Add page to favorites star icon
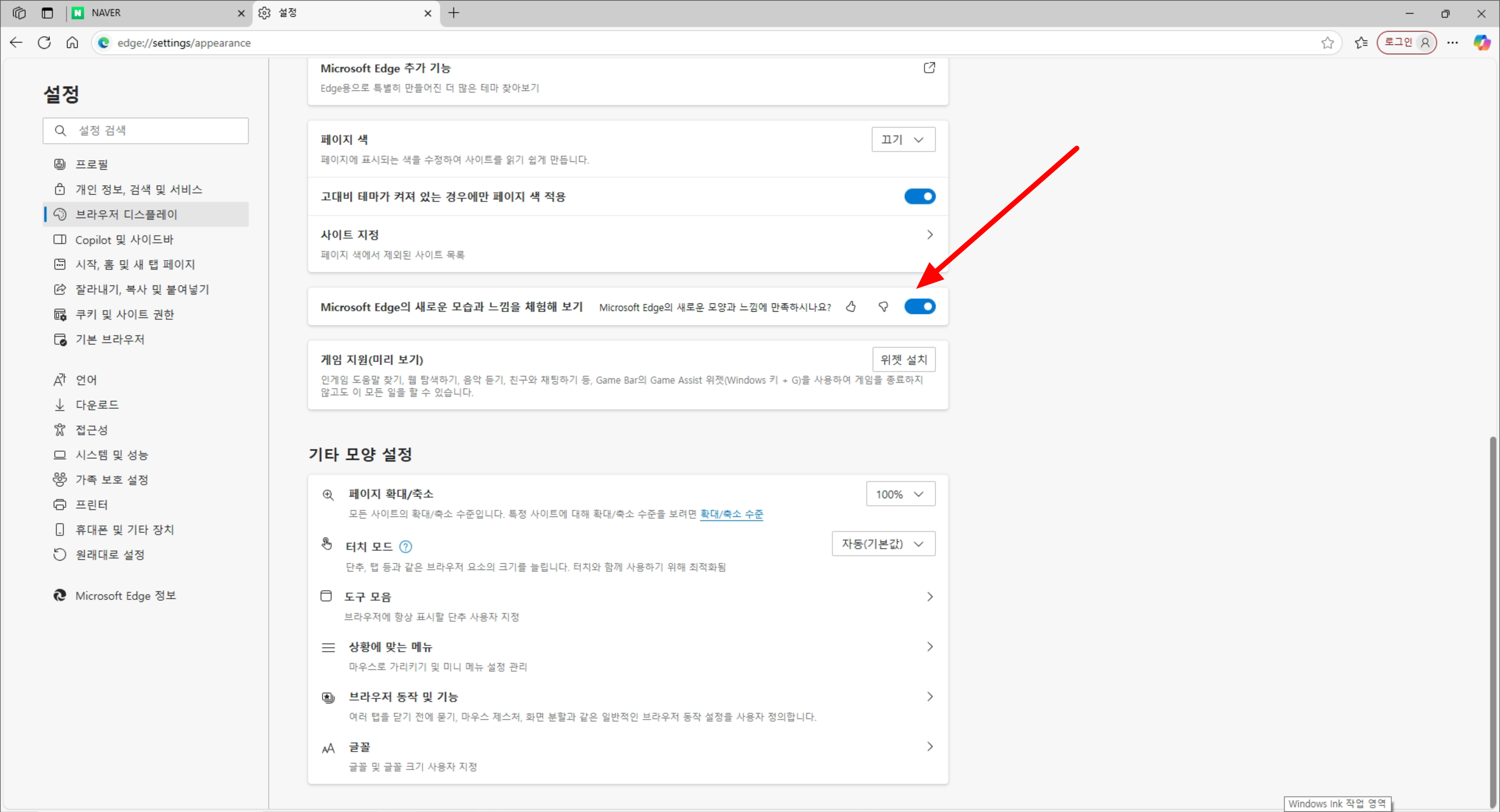 click(x=1327, y=43)
